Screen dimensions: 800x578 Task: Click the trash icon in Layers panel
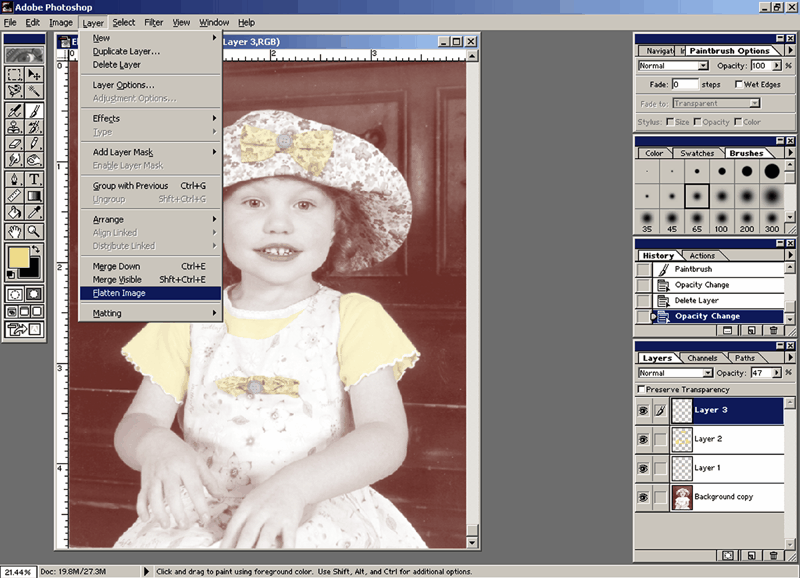[773, 555]
